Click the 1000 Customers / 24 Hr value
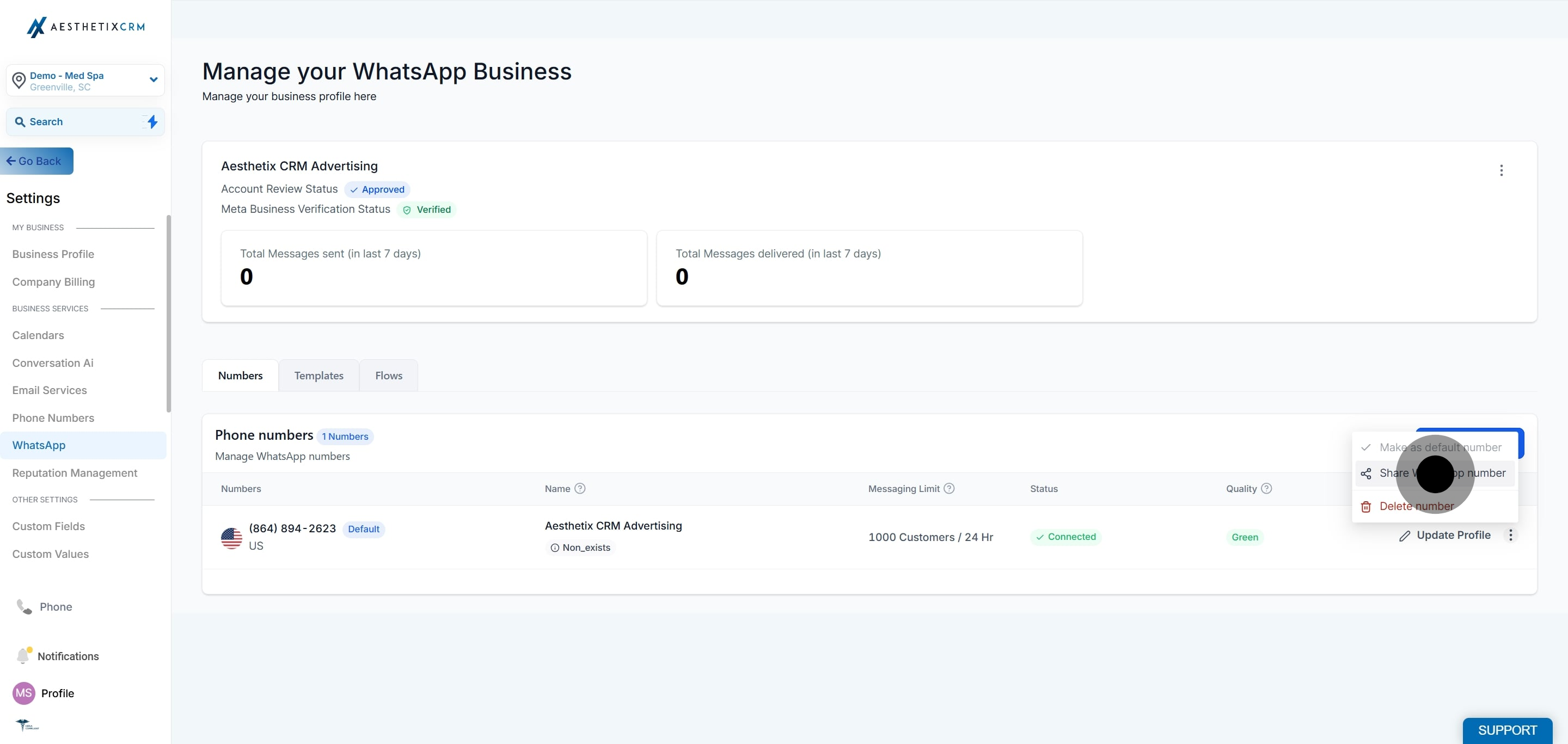This screenshot has height=744, width=1568. point(930,537)
